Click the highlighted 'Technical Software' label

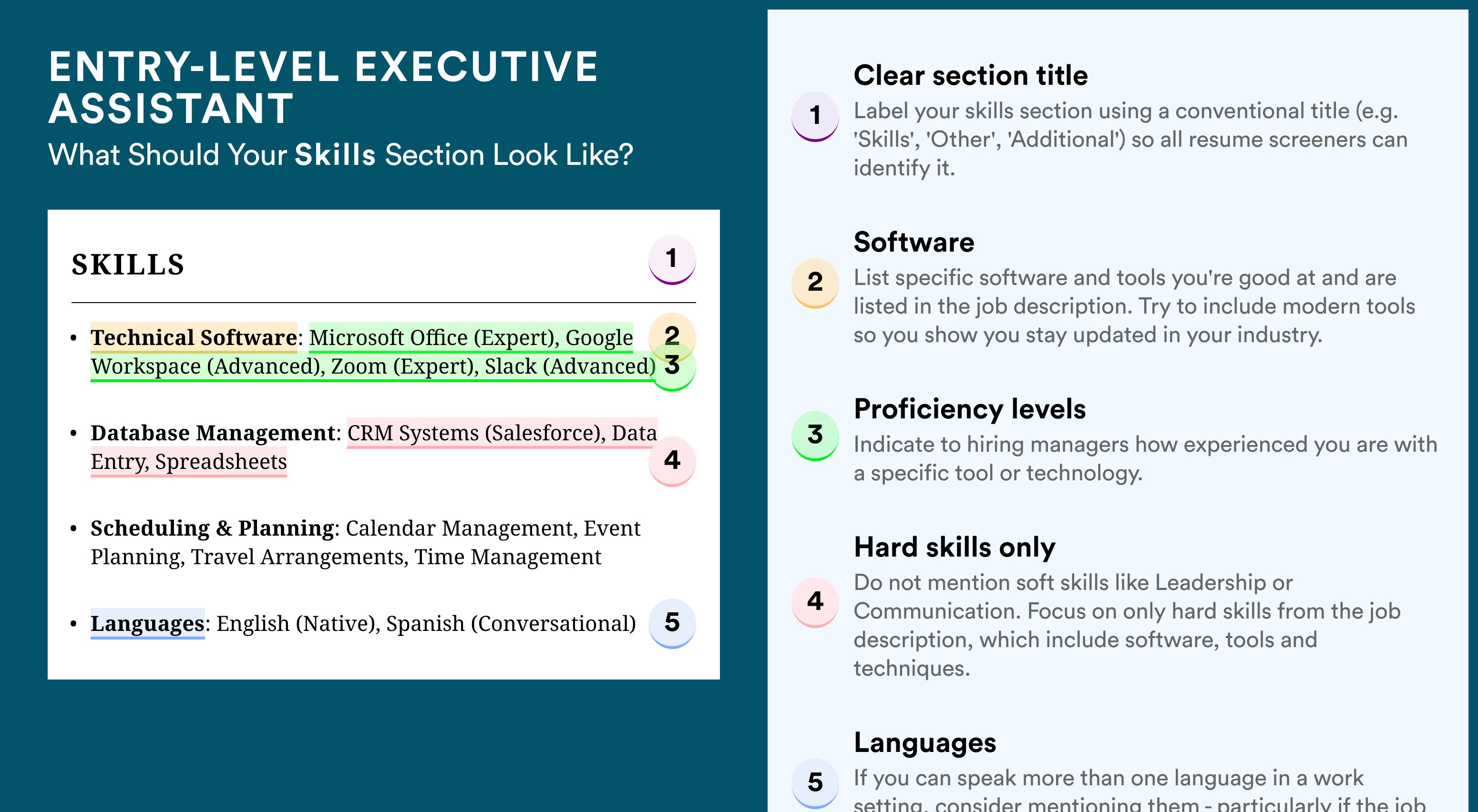(x=194, y=338)
